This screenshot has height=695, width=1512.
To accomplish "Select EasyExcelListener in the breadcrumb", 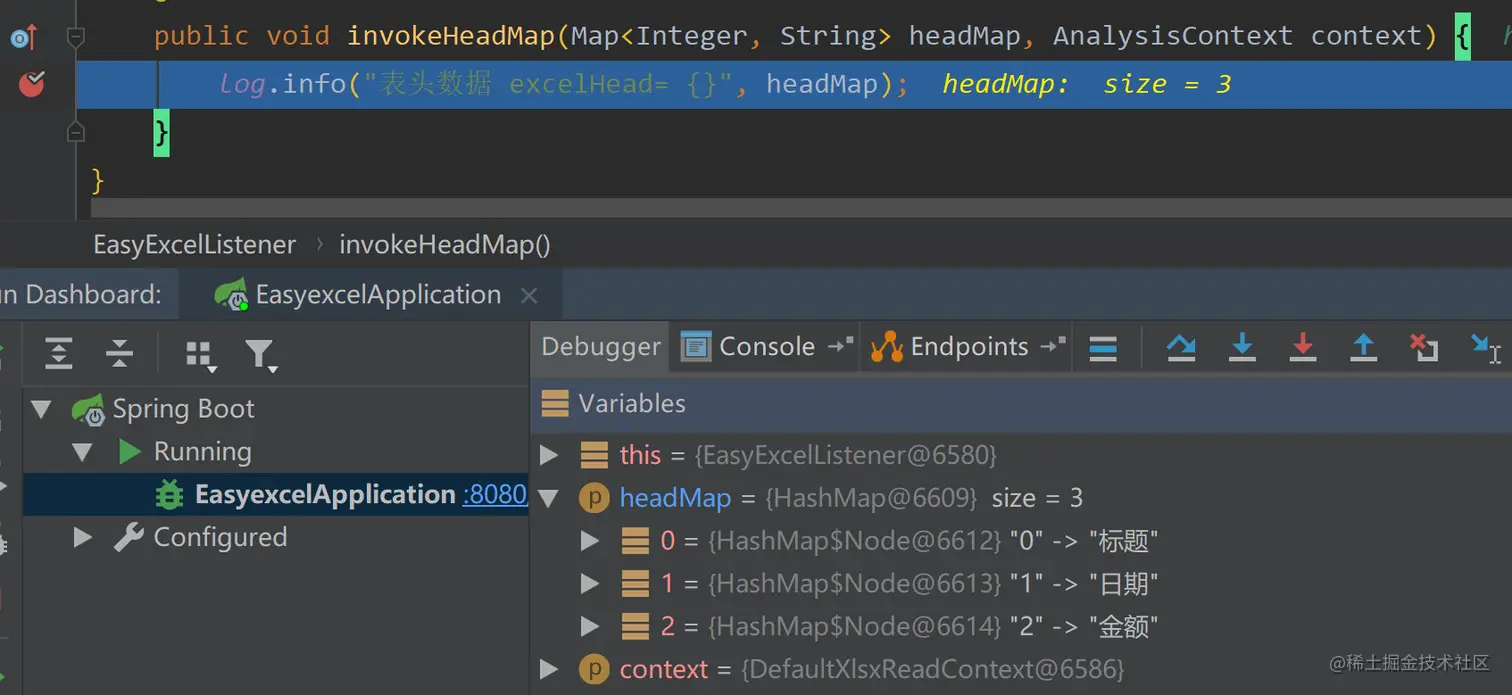I will pyautogui.click(x=194, y=245).
